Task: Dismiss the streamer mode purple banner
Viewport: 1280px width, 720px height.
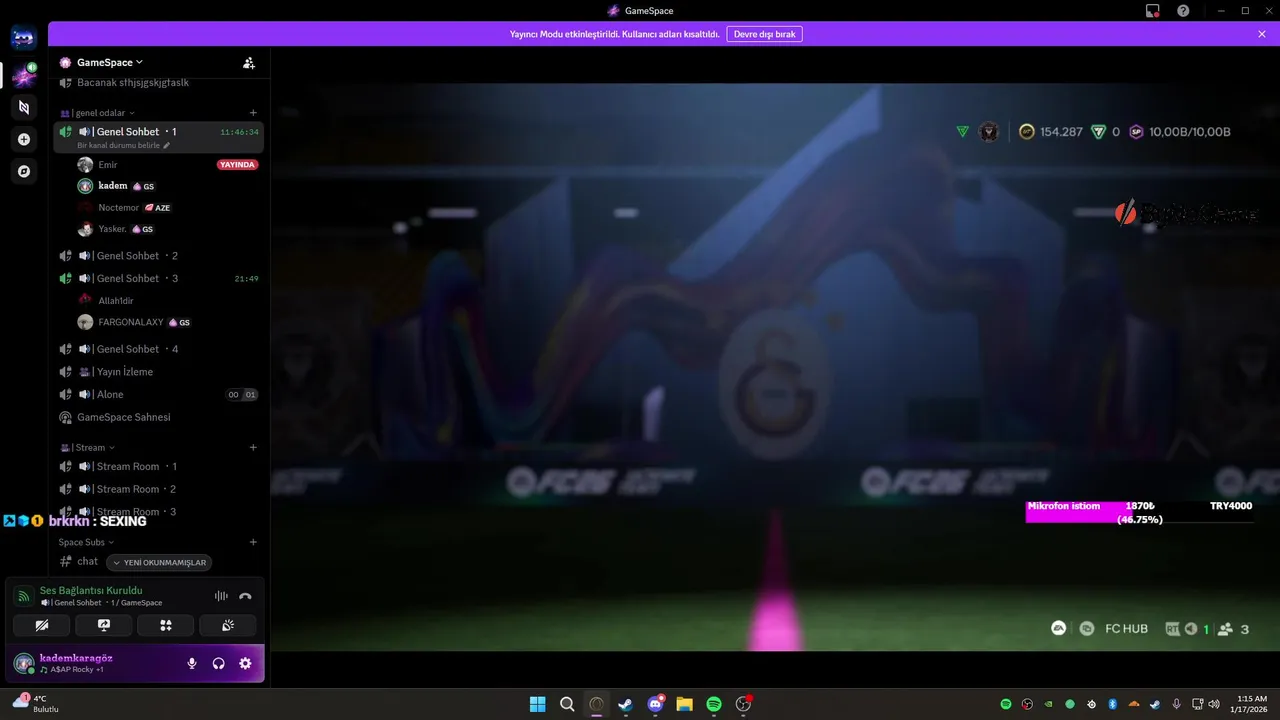Action: 1262,34
